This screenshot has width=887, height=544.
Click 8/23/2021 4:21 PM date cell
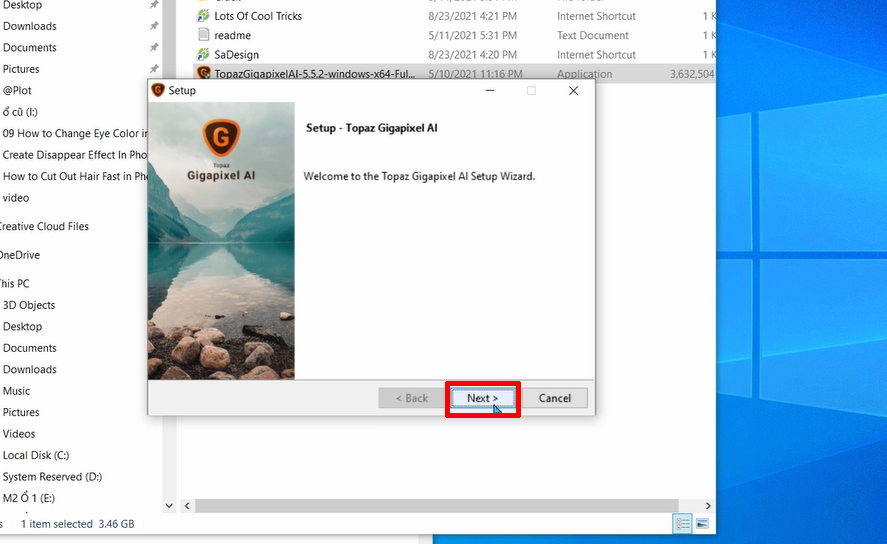click(x=472, y=16)
